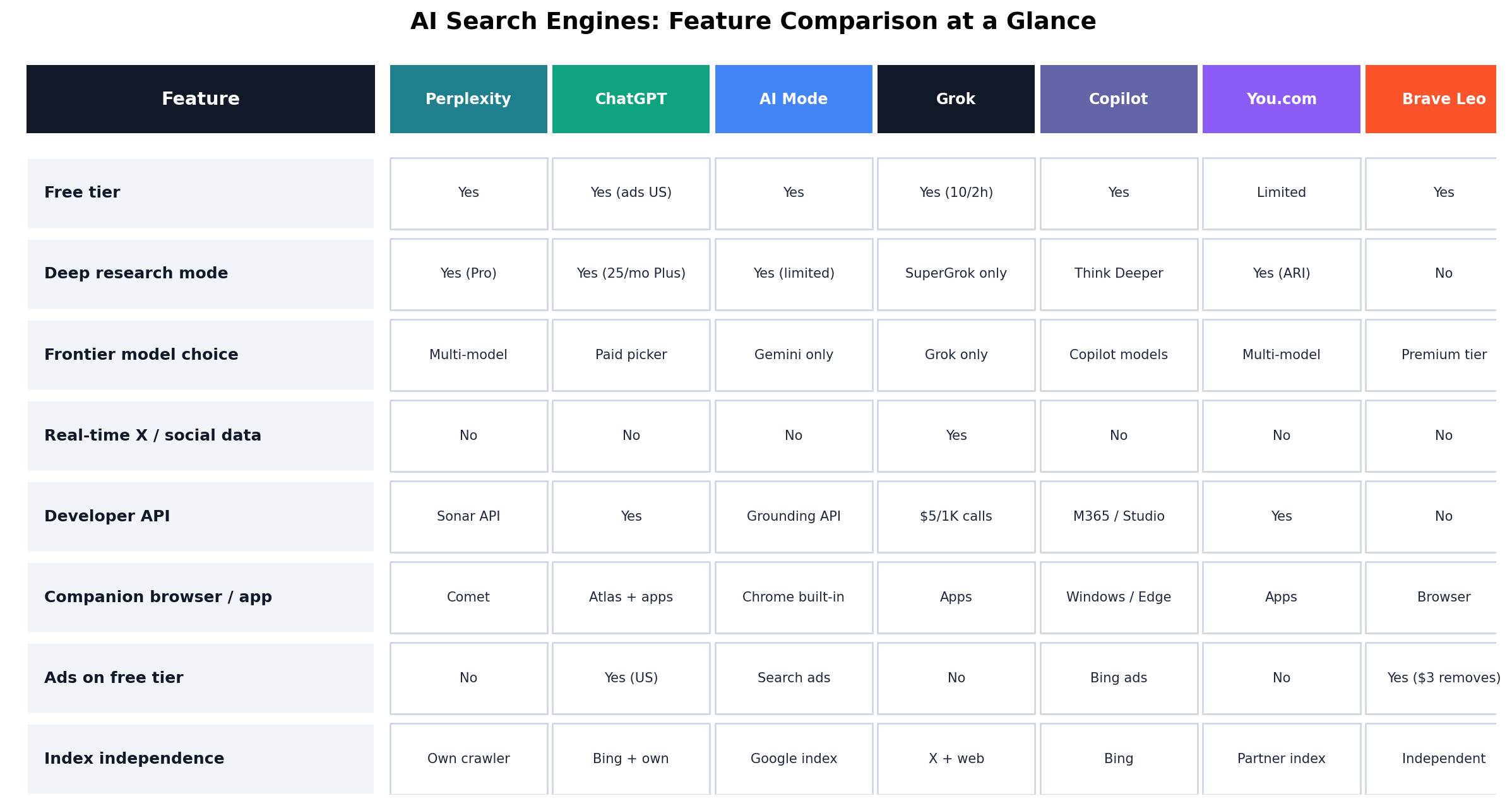Image resolution: width=1512 pixels, height=806 pixels.
Task: Click the 'Copilot models' cell
Action: [1119, 355]
